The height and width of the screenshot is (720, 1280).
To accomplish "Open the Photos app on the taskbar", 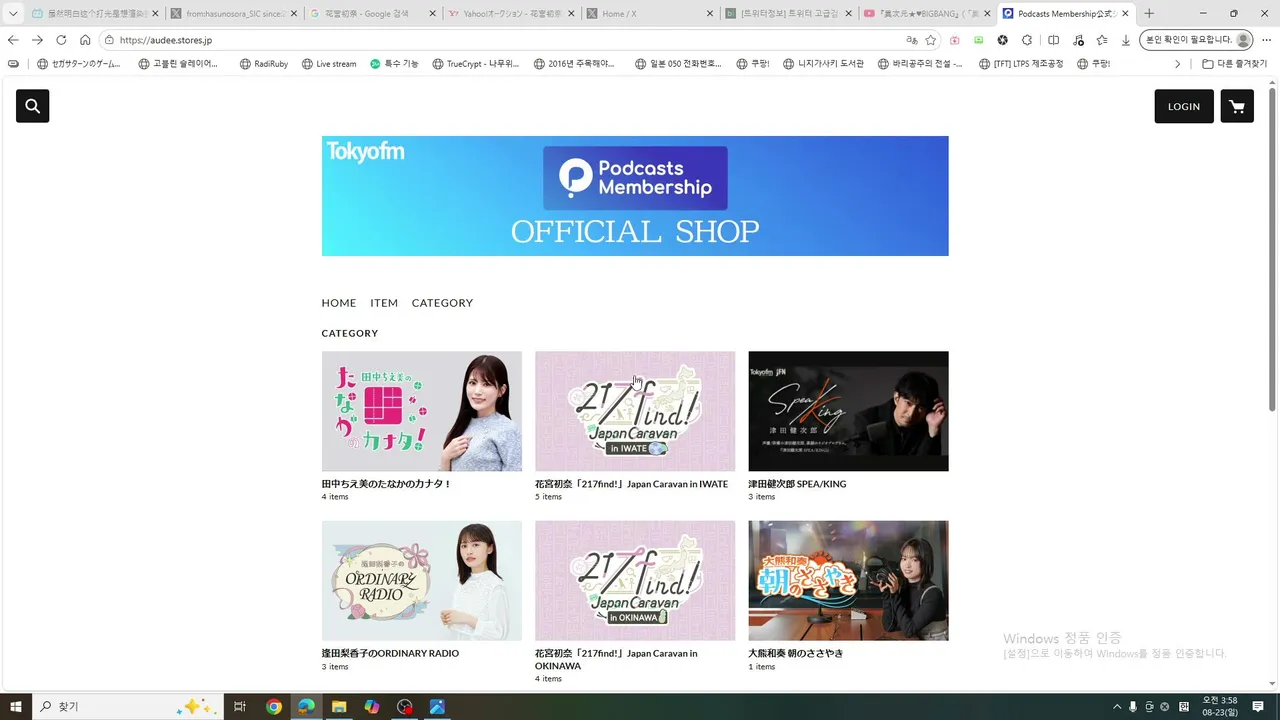I will [437, 707].
